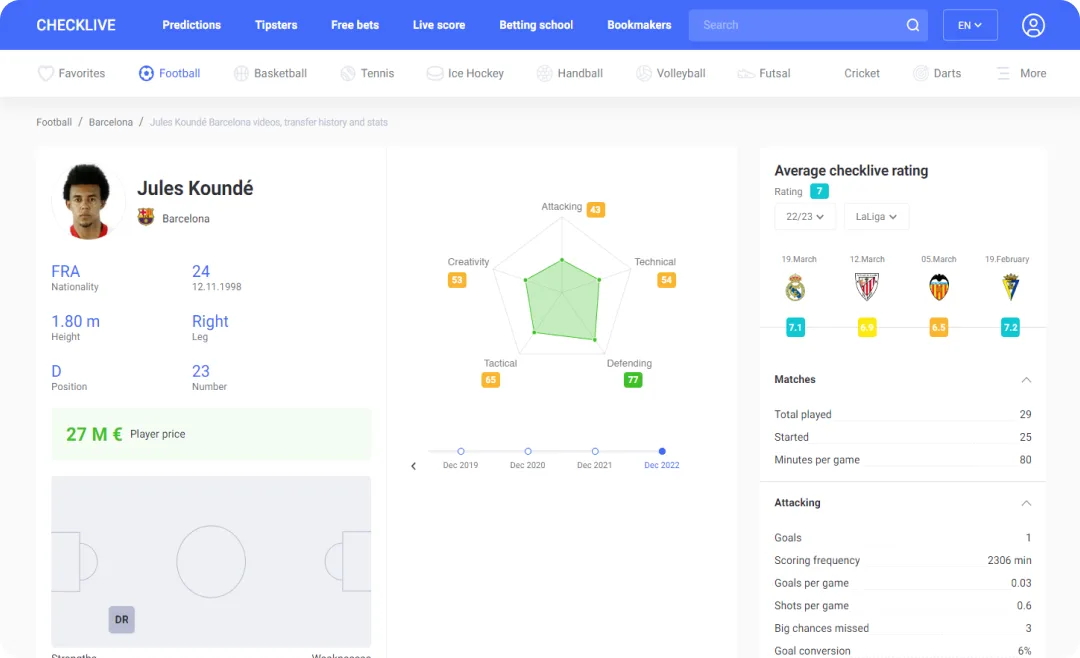Open the Bookmakers menu
Image resolution: width=1080 pixels, height=658 pixels.
click(x=639, y=25)
